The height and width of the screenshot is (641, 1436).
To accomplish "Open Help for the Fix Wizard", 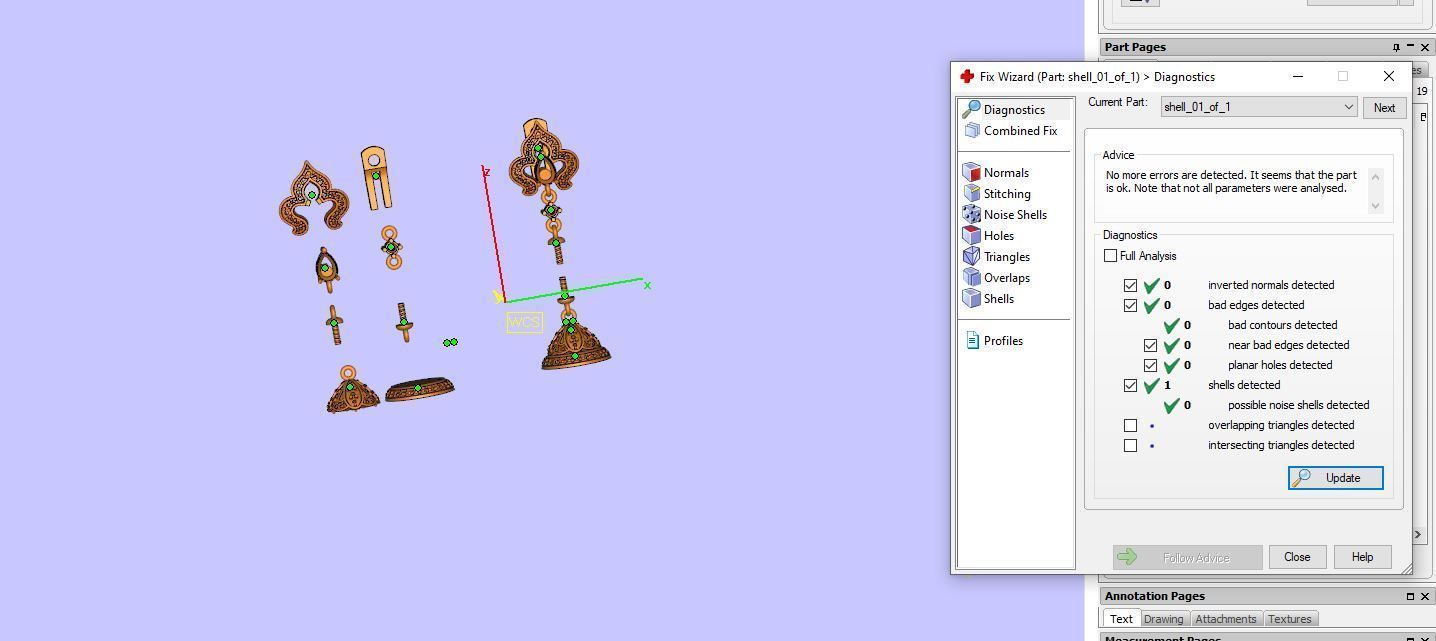I will pyautogui.click(x=1362, y=557).
